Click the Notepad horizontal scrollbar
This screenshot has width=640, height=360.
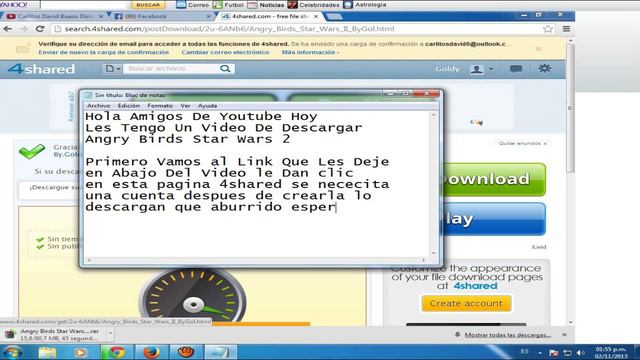(256, 260)
